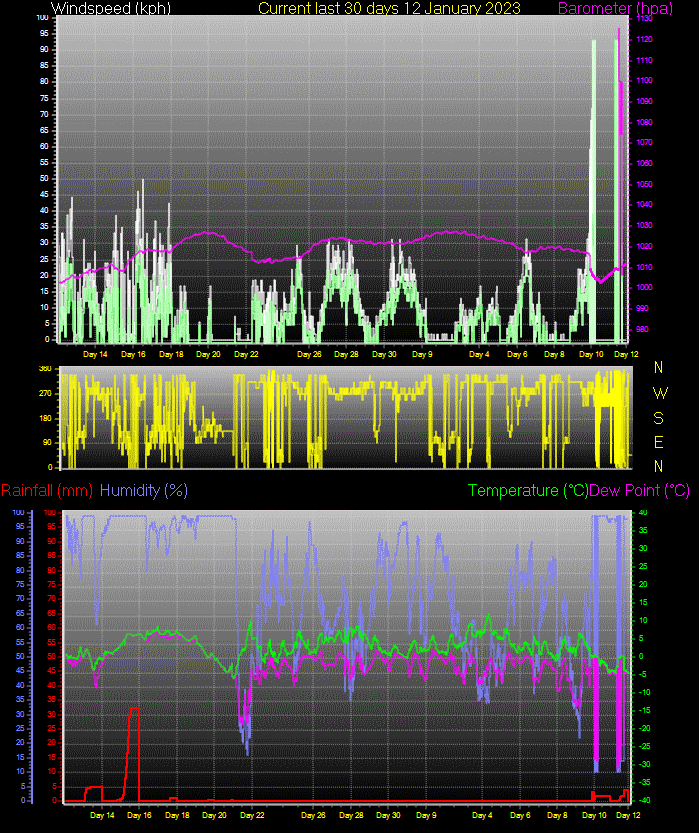
Task: Click the S compass letter beside wind direction chart
Action: [x=658, y=417]
